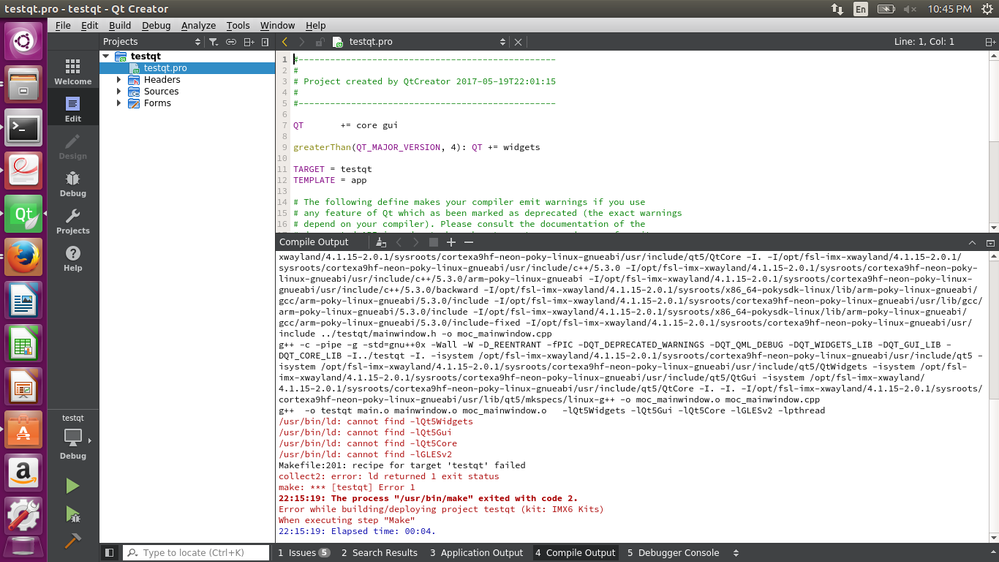Click the green Run button
This screenshot has width=999, height=562.
(73, 486)
